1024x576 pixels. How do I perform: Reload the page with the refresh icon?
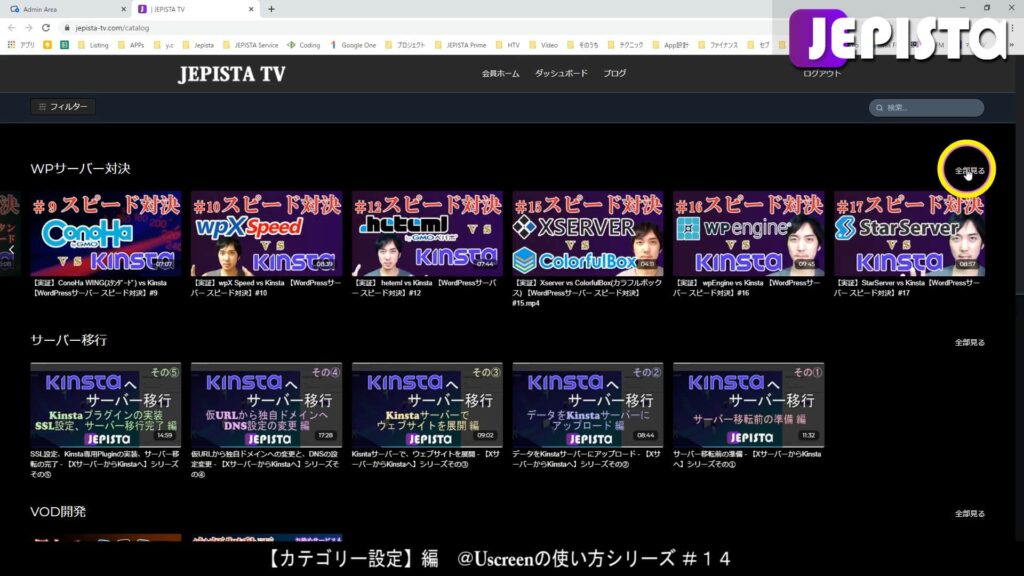point(46,28)
